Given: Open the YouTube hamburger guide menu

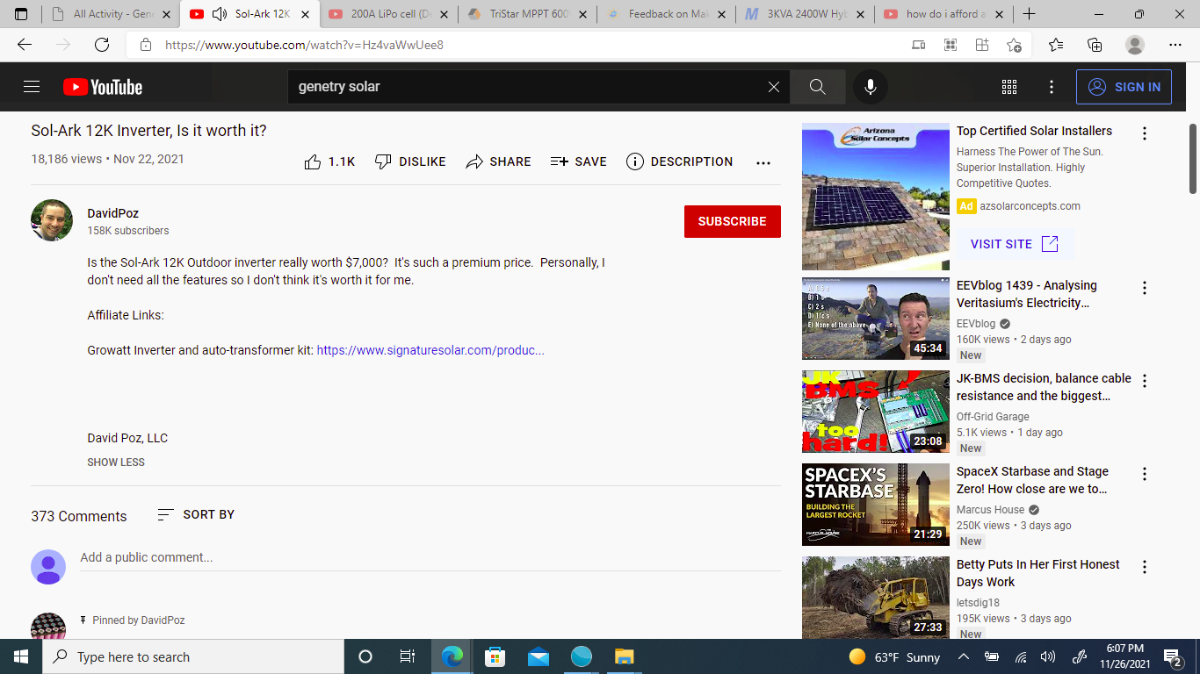Looking at the screenshot, I should (x=31, y=87).
